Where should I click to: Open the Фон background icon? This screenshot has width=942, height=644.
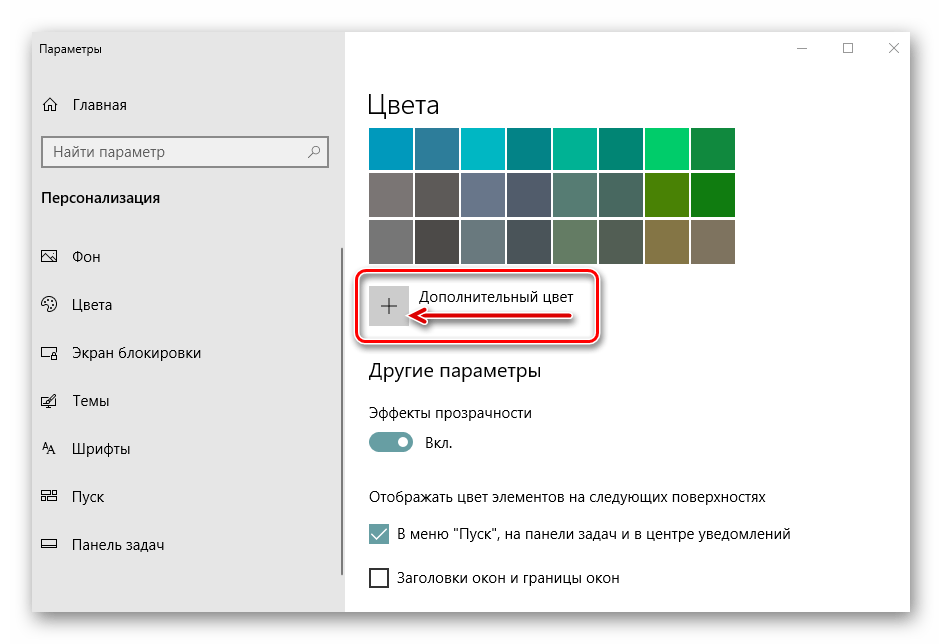click(49, 257)
